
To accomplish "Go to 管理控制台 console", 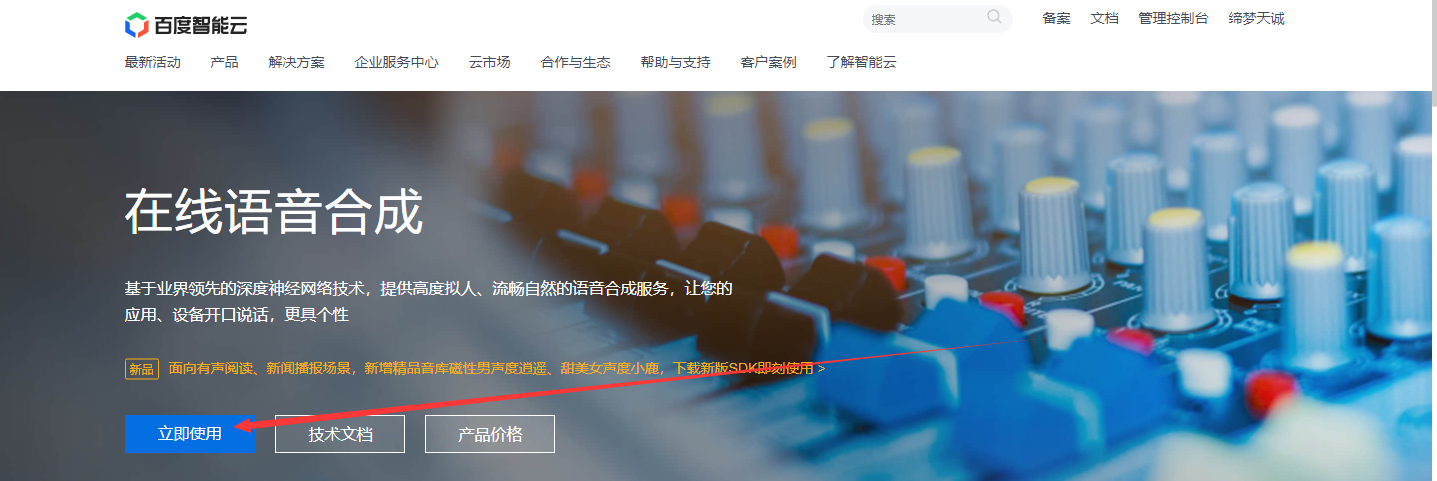I will (1173, 19).
